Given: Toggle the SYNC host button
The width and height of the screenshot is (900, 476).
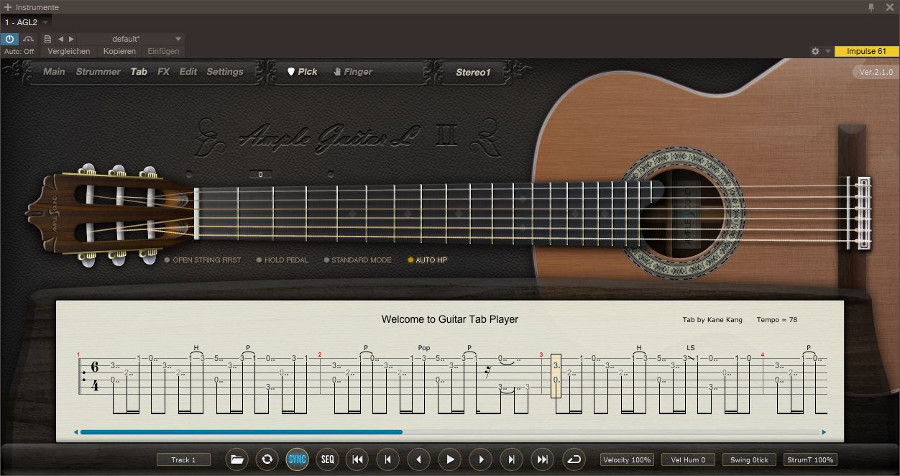Looking at the screenshot, I should point(297,459).
